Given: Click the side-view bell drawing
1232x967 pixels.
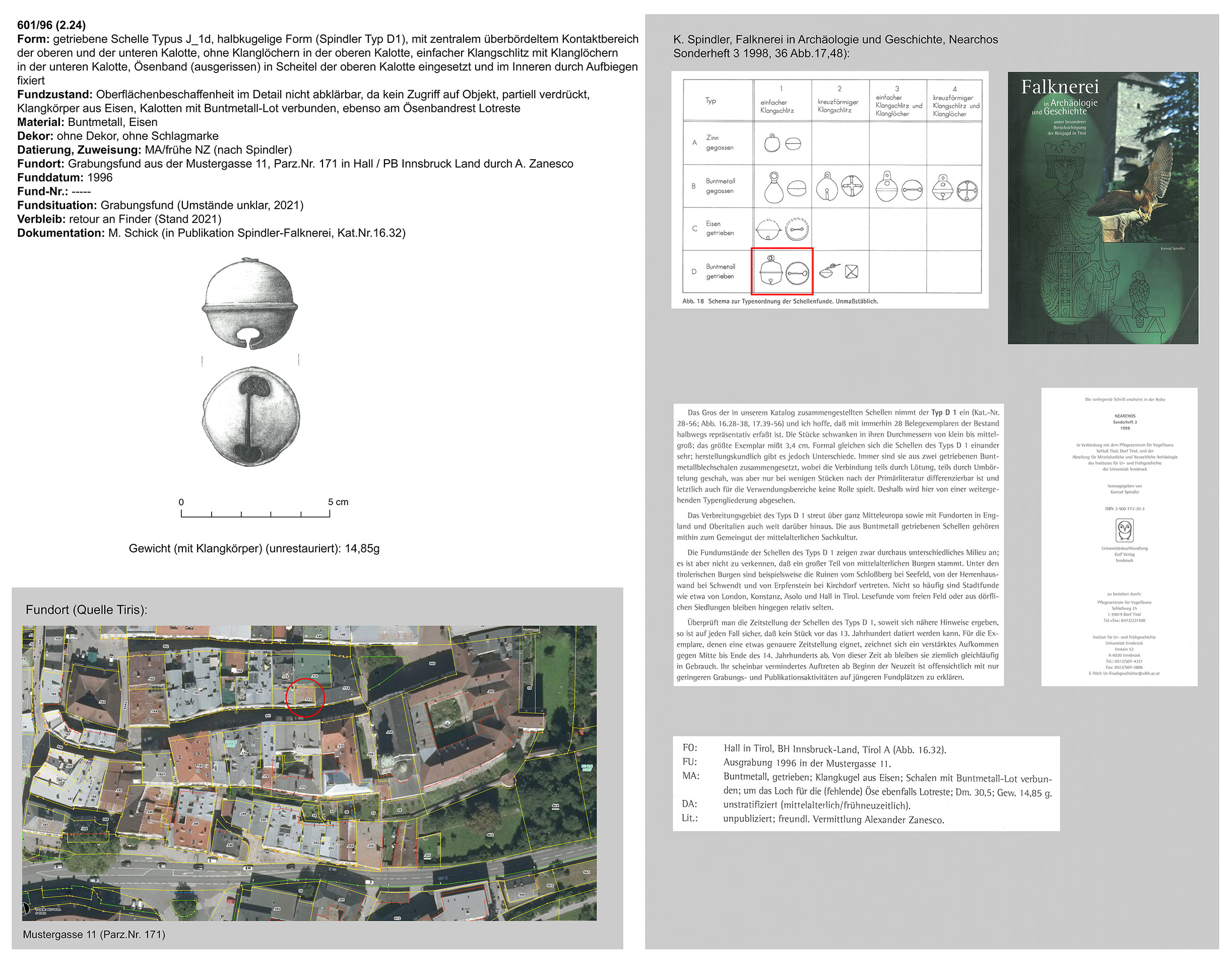Looking at the screenshot, I should pyautogui.click(x=250, y=304).
